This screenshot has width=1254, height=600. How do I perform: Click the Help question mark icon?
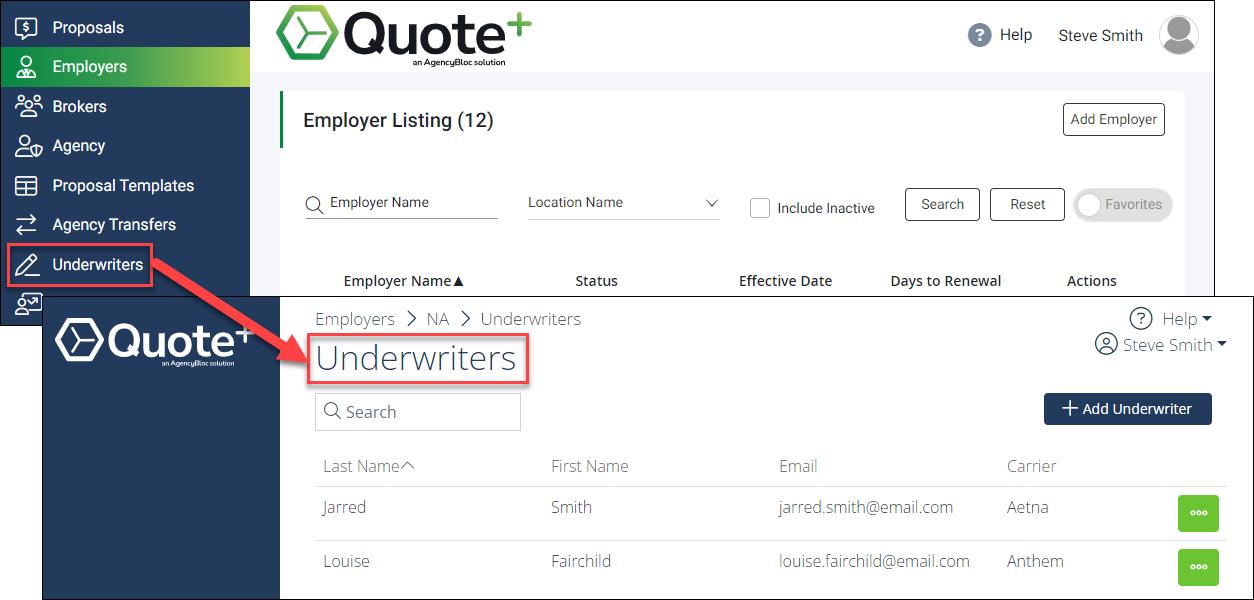point(978,35)
